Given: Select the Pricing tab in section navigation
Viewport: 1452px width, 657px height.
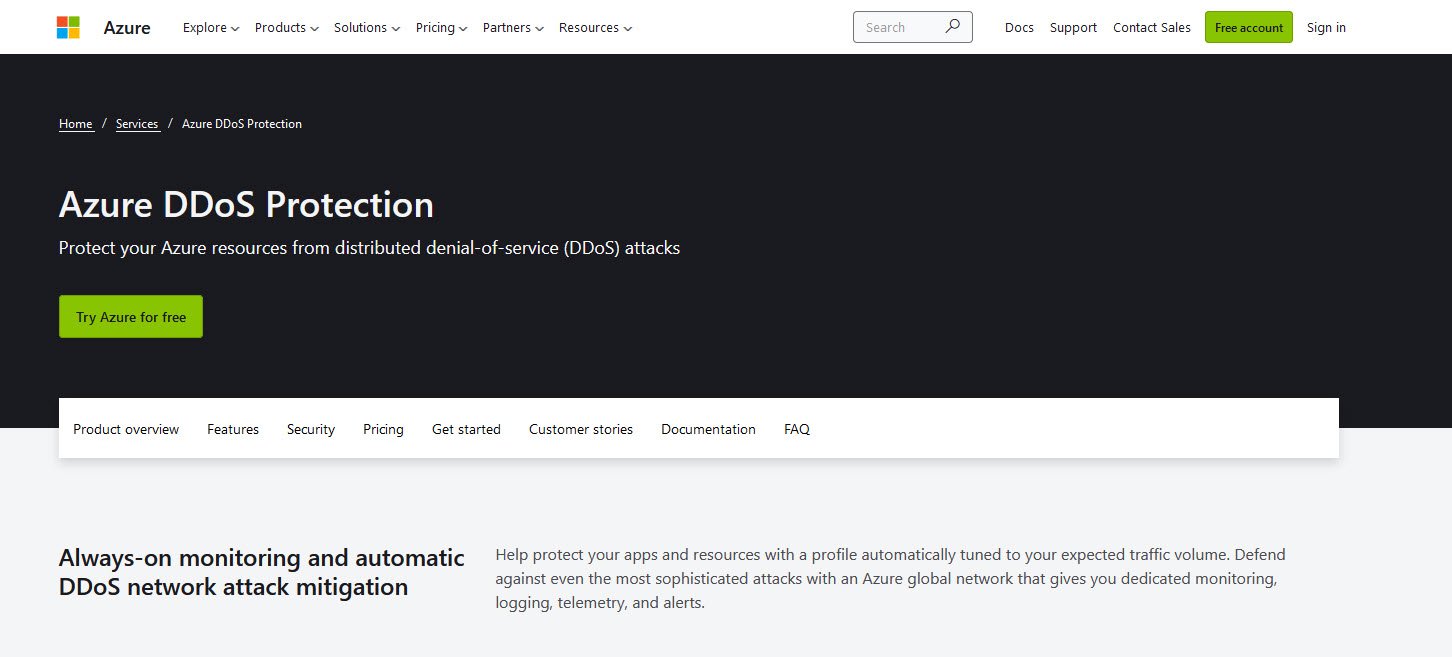Looking at the screenshot, I should [383, 429].
